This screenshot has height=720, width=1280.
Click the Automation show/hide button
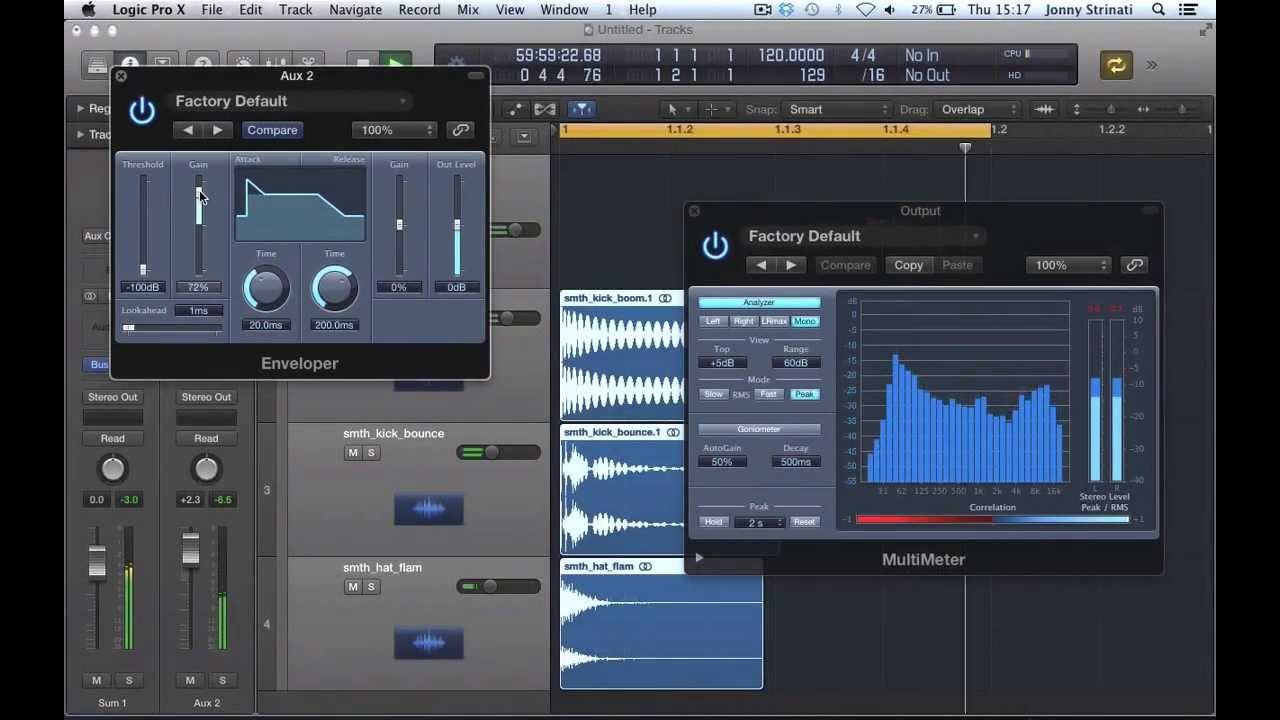click(x=515, y=109)
